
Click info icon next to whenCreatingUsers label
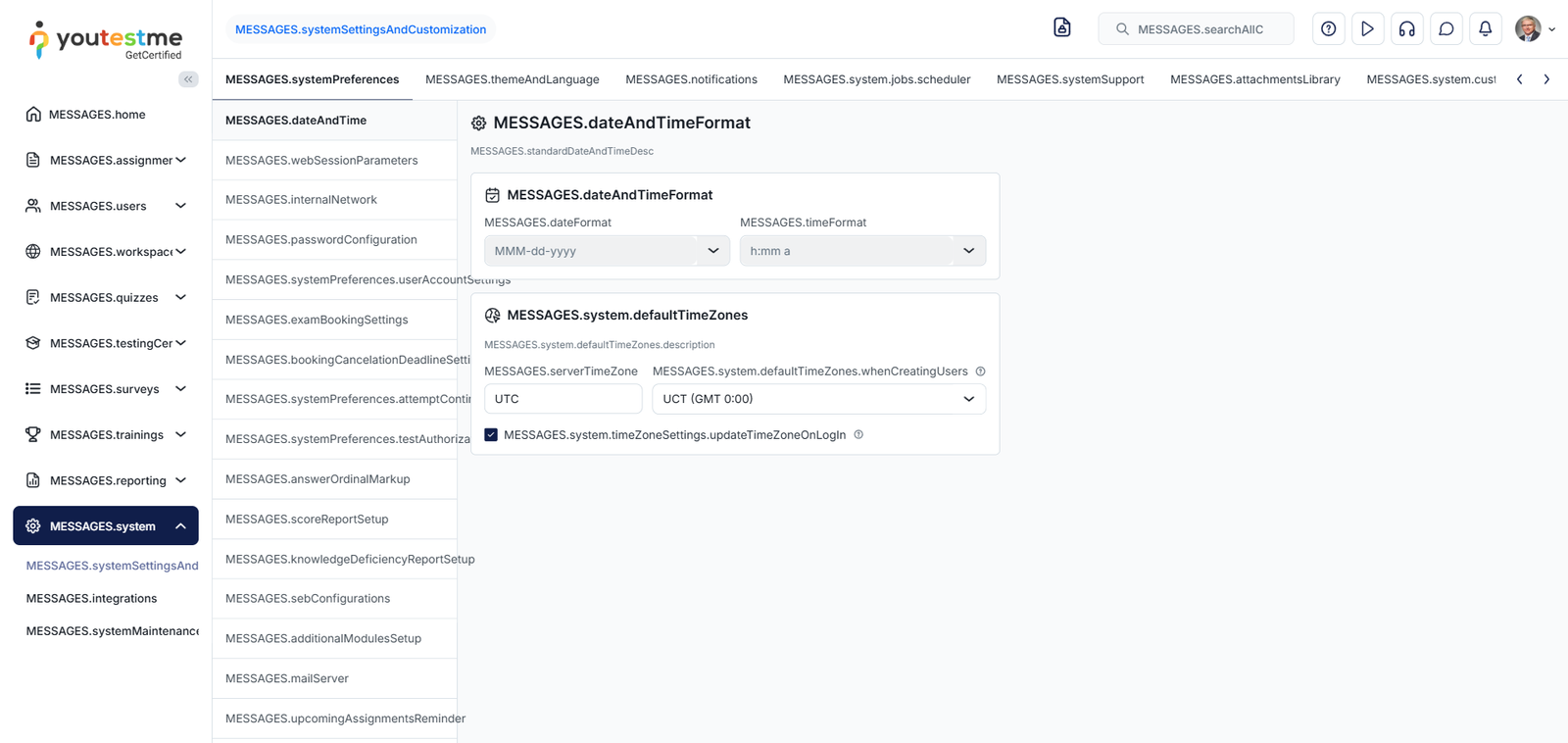point(980,371)
